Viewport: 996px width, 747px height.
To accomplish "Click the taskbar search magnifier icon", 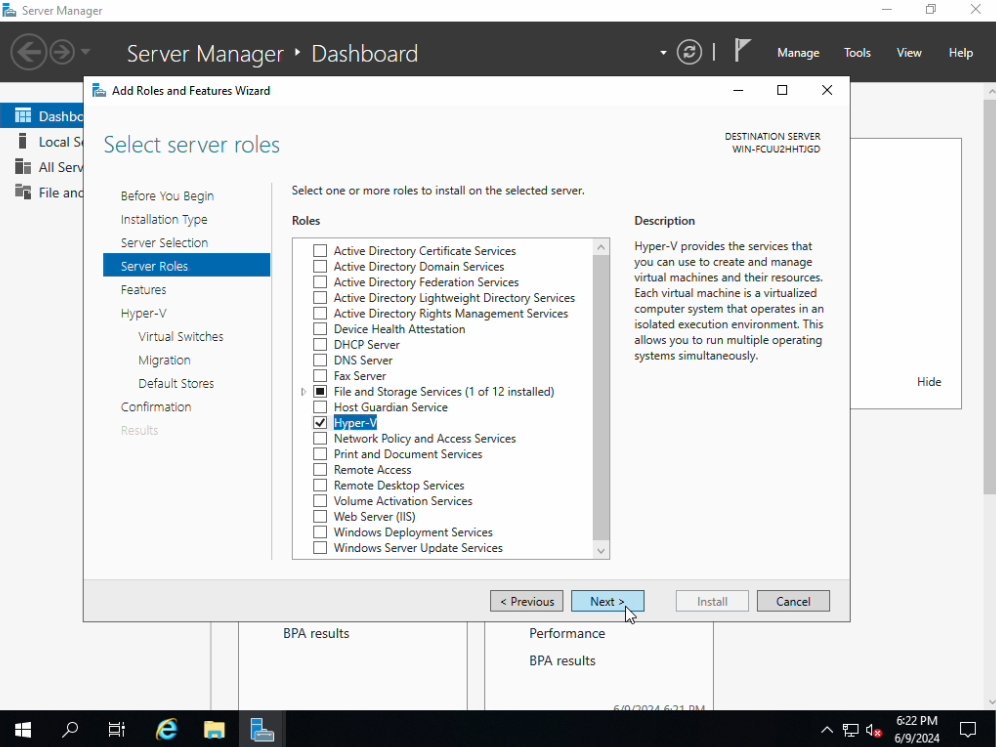I will tap(70, 729).
